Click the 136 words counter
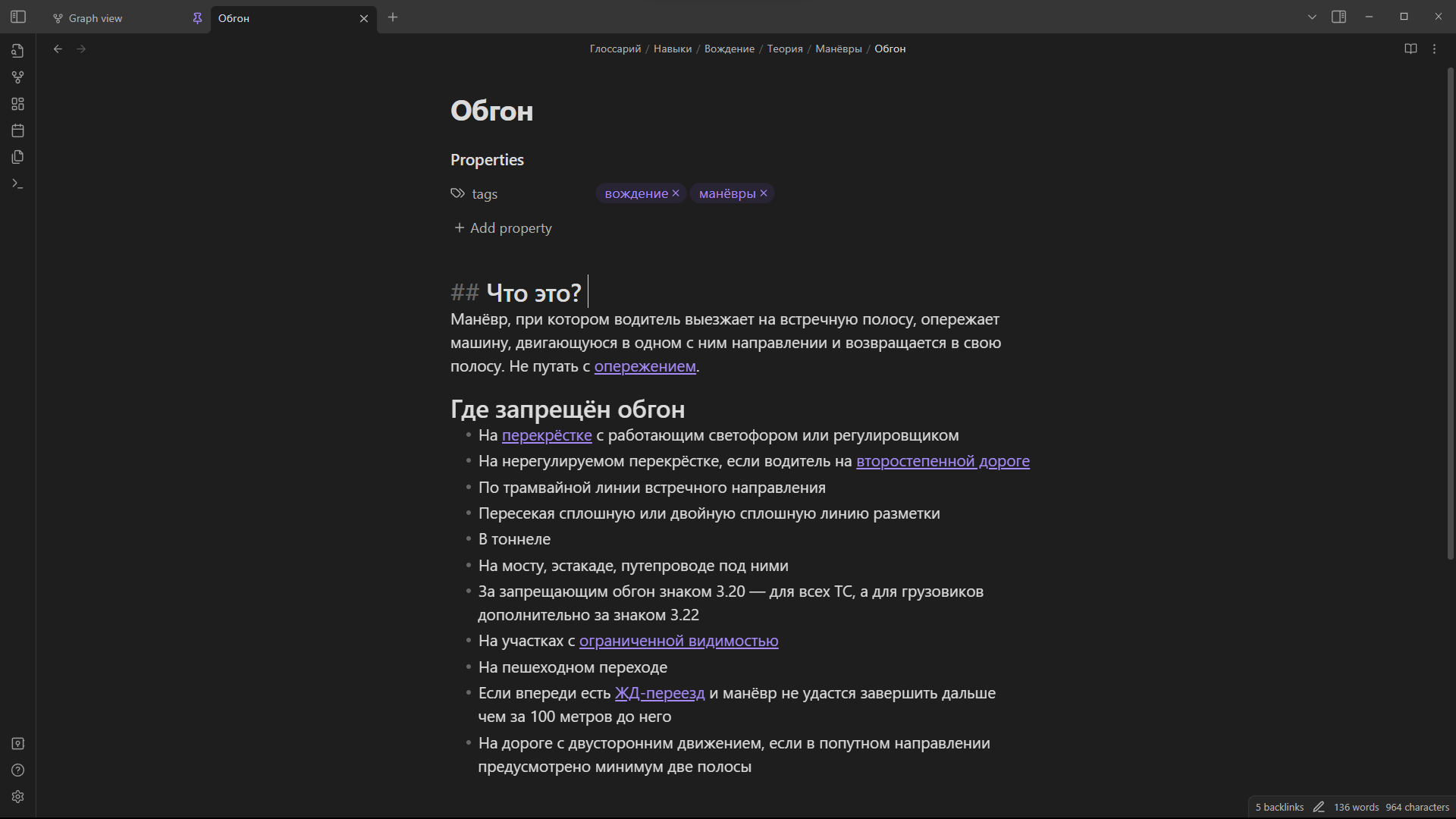Viewport: 1456px width, 819px height. click(x=1357, y=807)
